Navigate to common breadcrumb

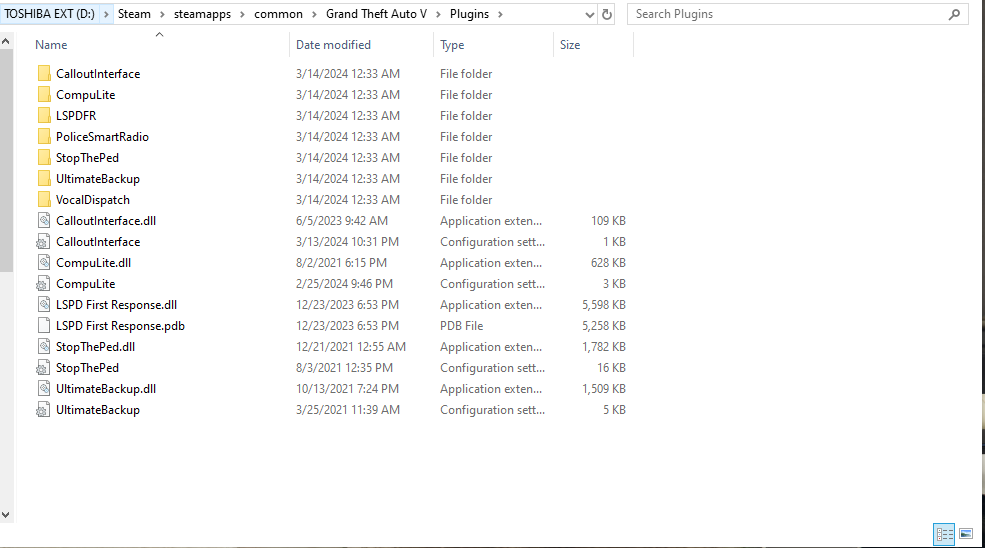pyautogui.click(x=278, y=14)
